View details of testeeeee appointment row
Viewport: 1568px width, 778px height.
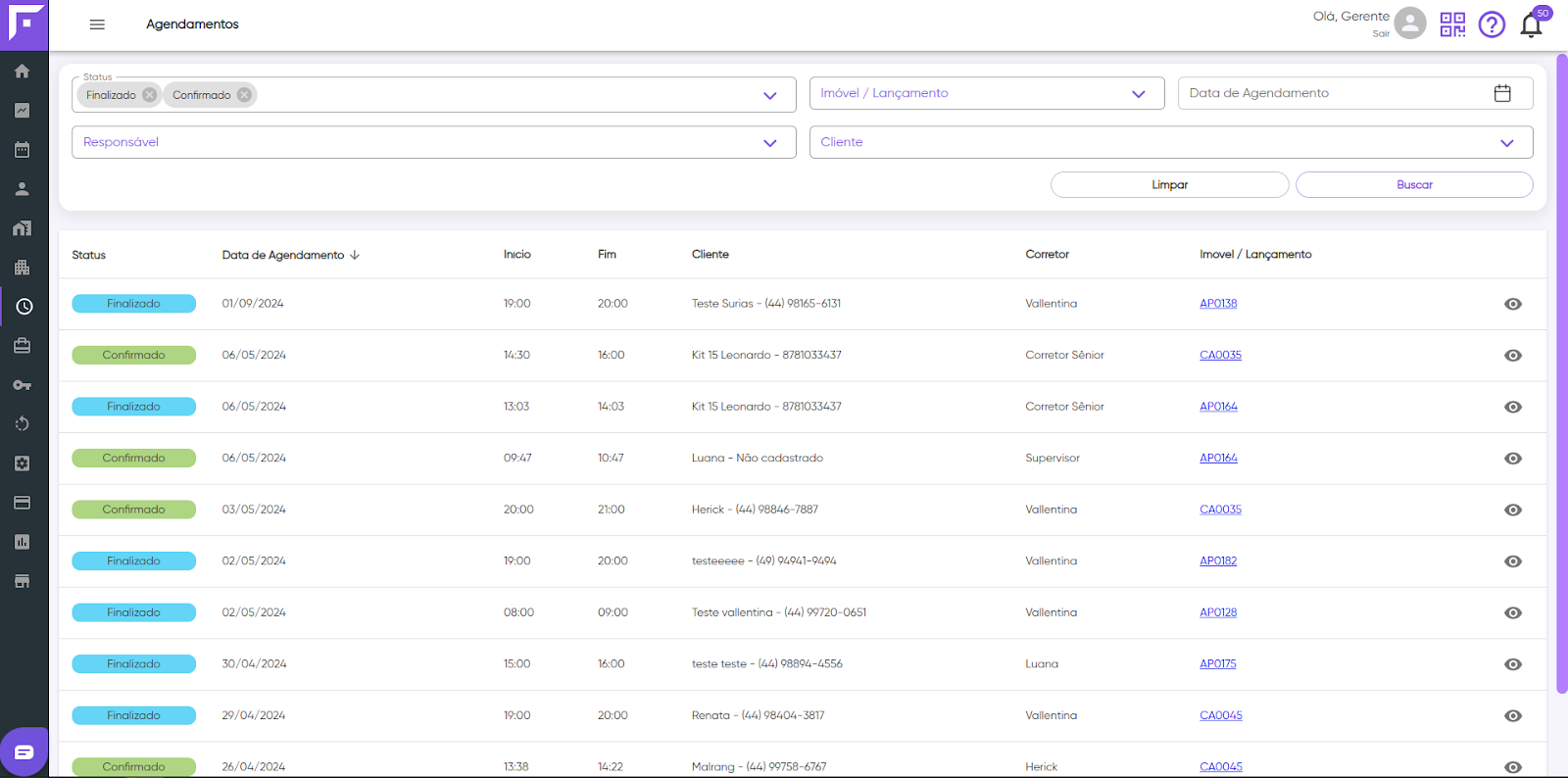point(1513,561)
